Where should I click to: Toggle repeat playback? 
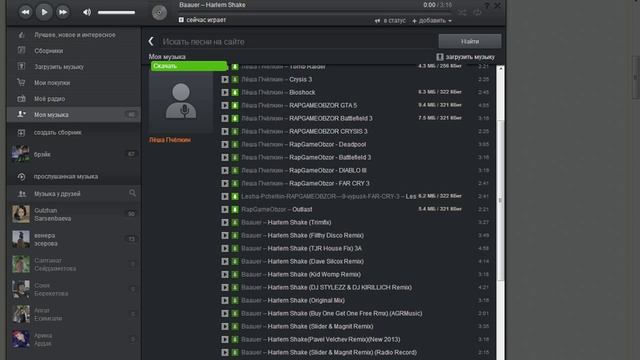click(x=477, y=13)
